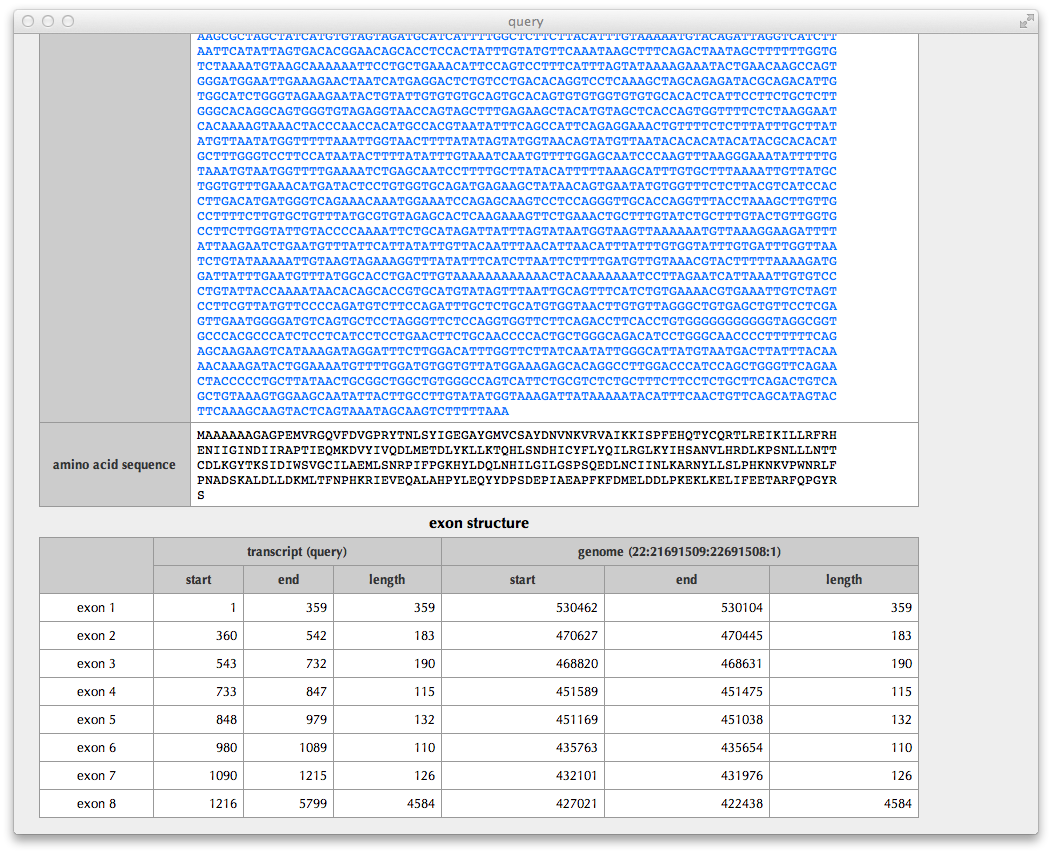Select the "exon 8" row label

[96, 804]
